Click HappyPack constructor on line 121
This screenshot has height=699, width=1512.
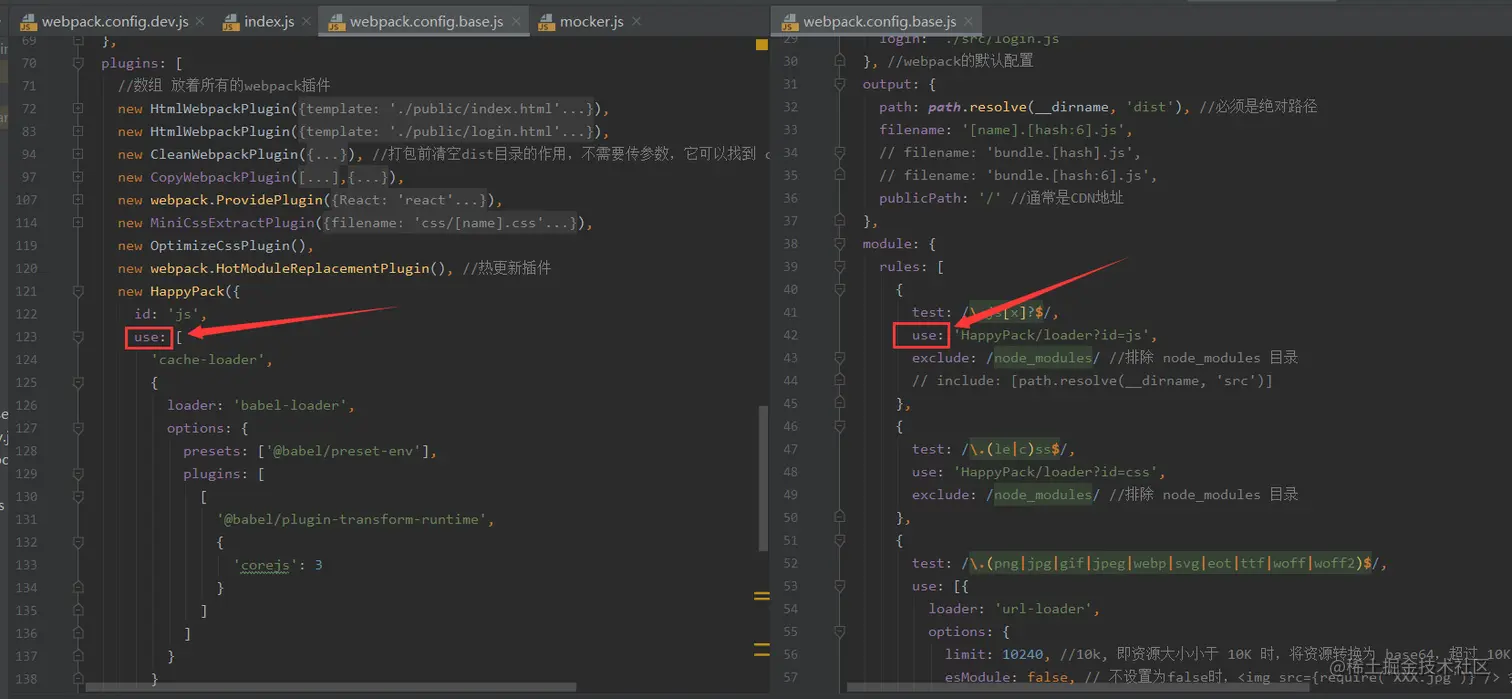click(x=187, y=291)
